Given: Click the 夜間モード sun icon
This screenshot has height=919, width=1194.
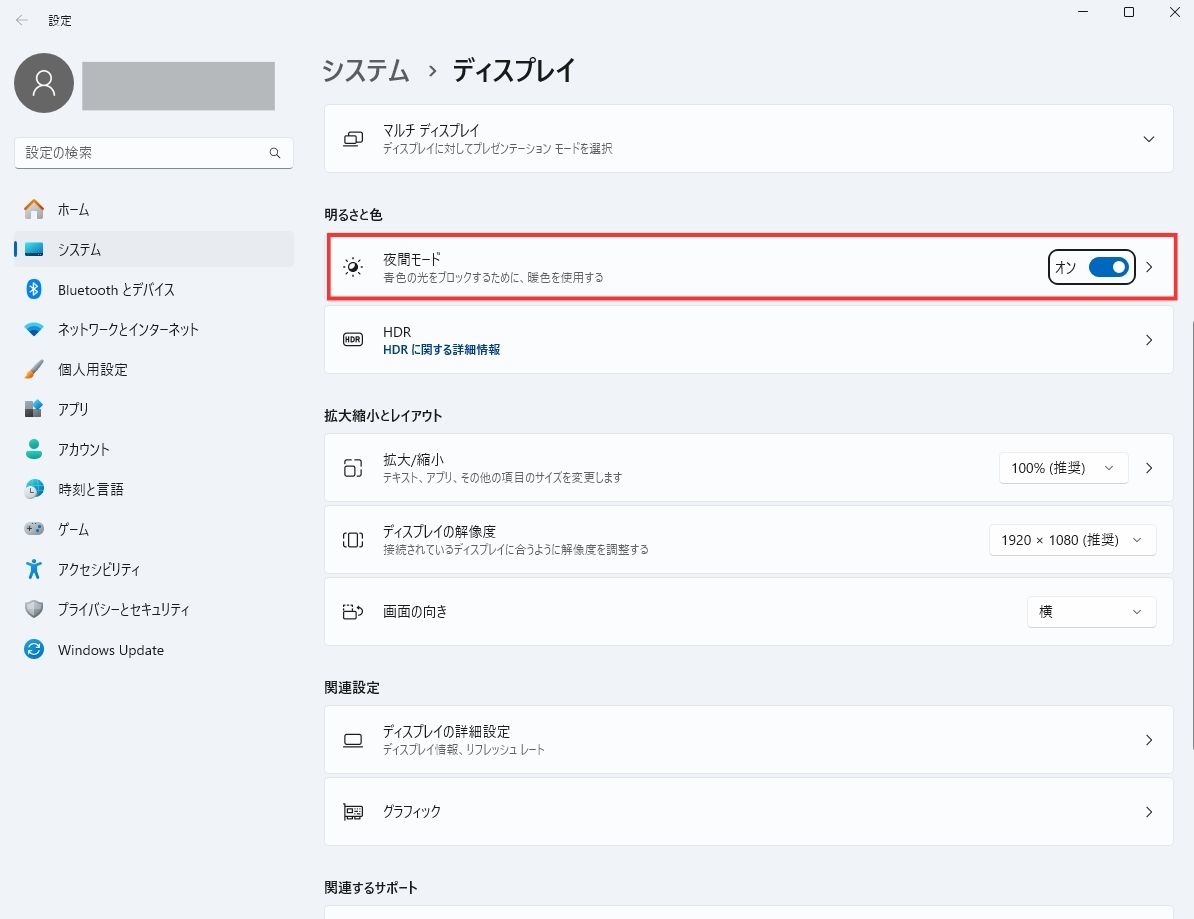Looking at the screenshot, I should coord(352,267).
